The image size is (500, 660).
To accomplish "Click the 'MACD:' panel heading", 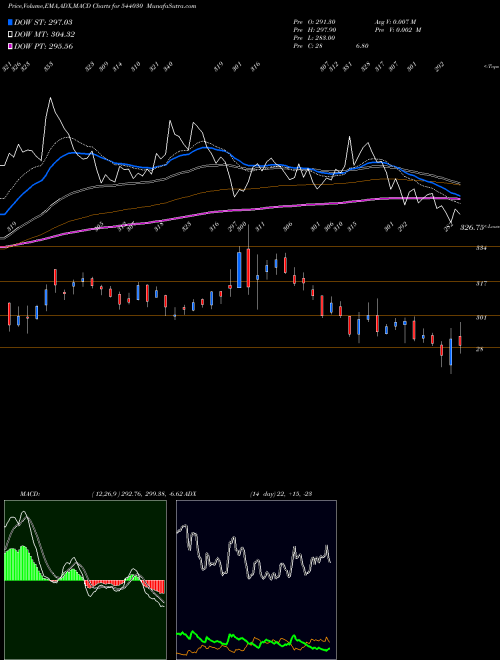I will coord(30,494).
